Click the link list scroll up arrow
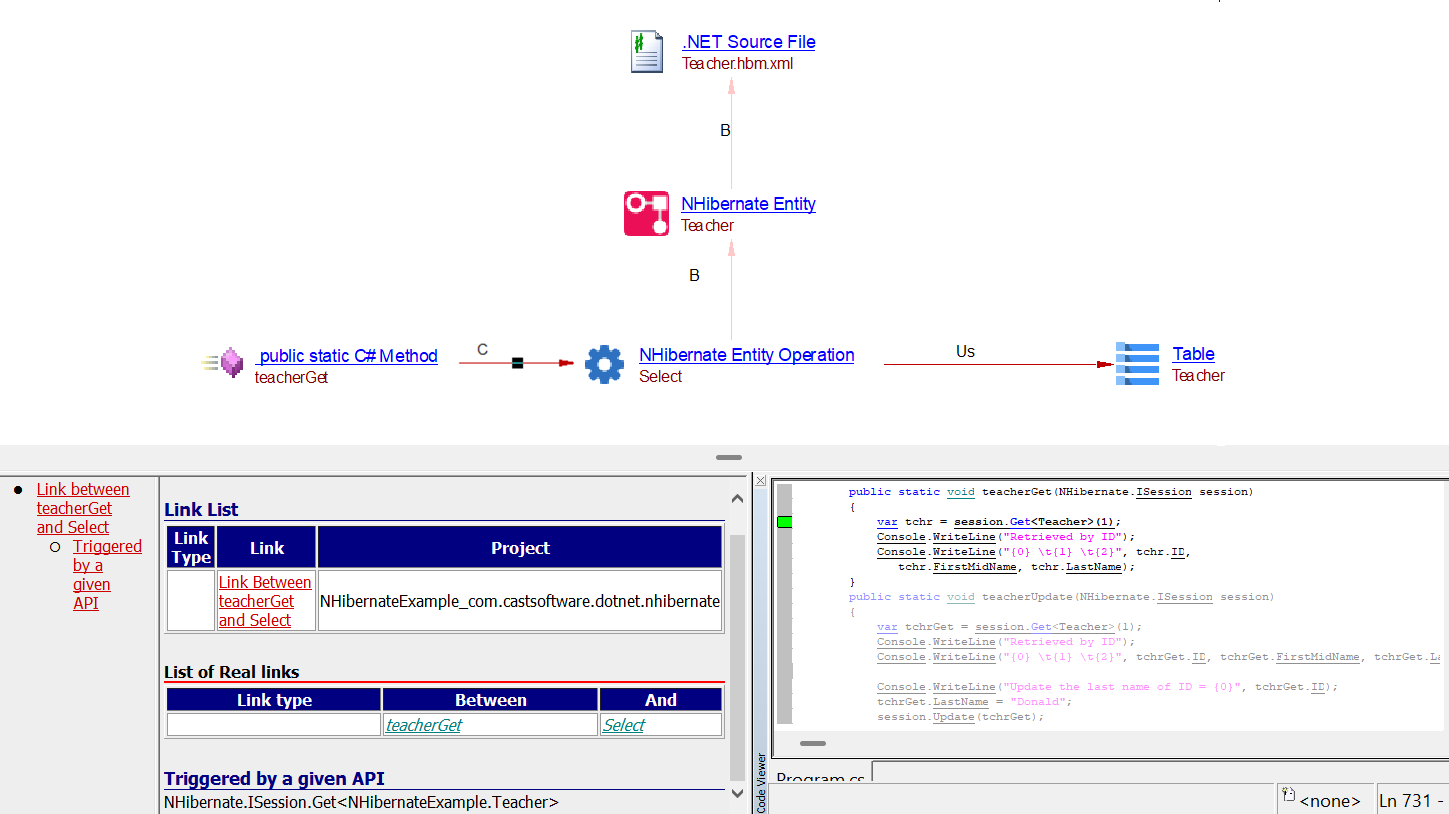1449x814 pixels. coord(738,499)
